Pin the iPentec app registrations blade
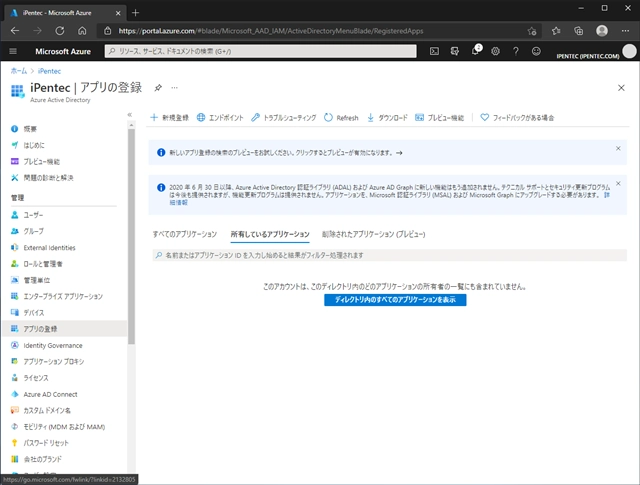 coord(158,87)
